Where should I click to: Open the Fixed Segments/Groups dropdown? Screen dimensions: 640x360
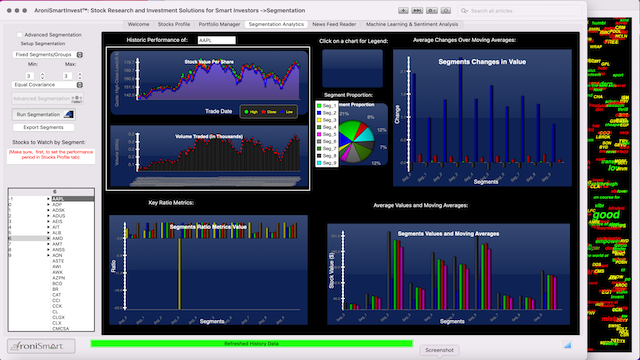tap(48, 55)
